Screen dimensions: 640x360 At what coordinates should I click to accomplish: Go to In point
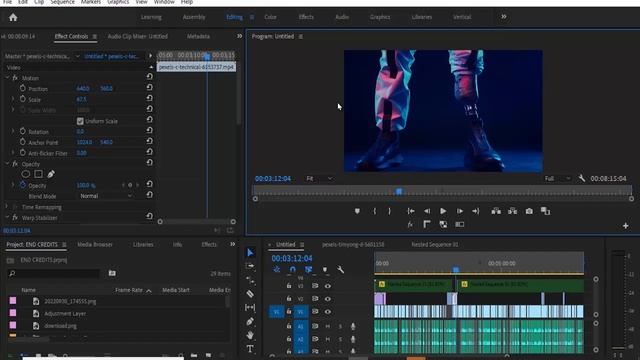(411, 211)
